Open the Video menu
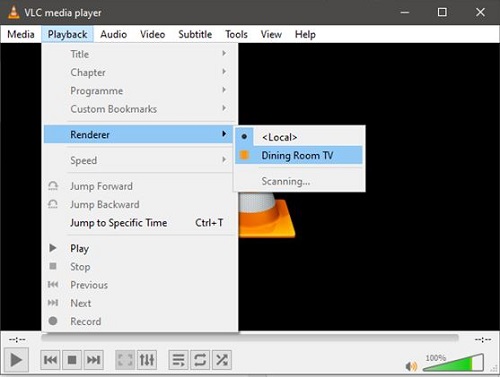 tap(152, 34)
